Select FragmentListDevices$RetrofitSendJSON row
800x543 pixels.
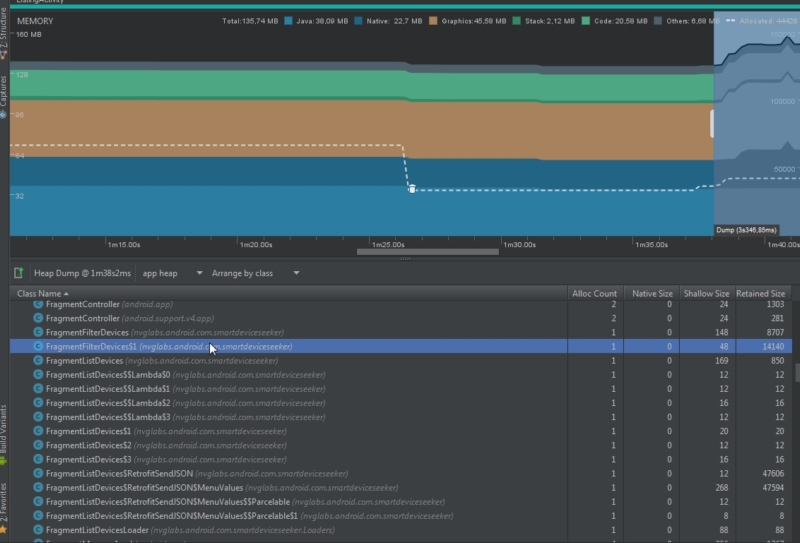(x=401, y=474)
